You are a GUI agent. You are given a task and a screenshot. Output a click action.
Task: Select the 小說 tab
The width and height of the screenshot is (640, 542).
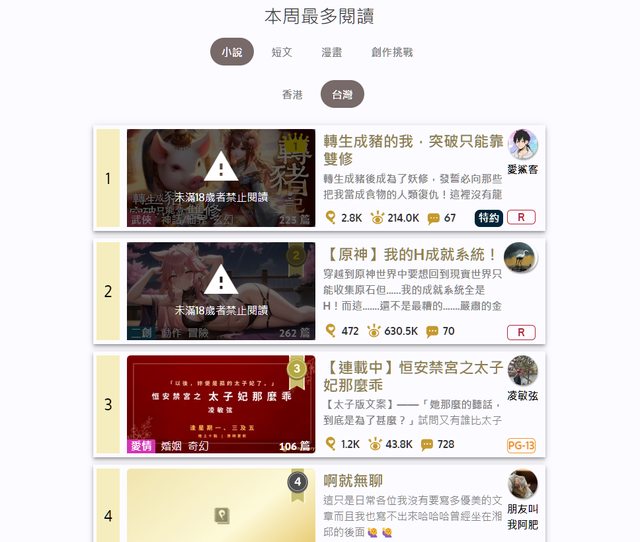[x=232, y=52]
